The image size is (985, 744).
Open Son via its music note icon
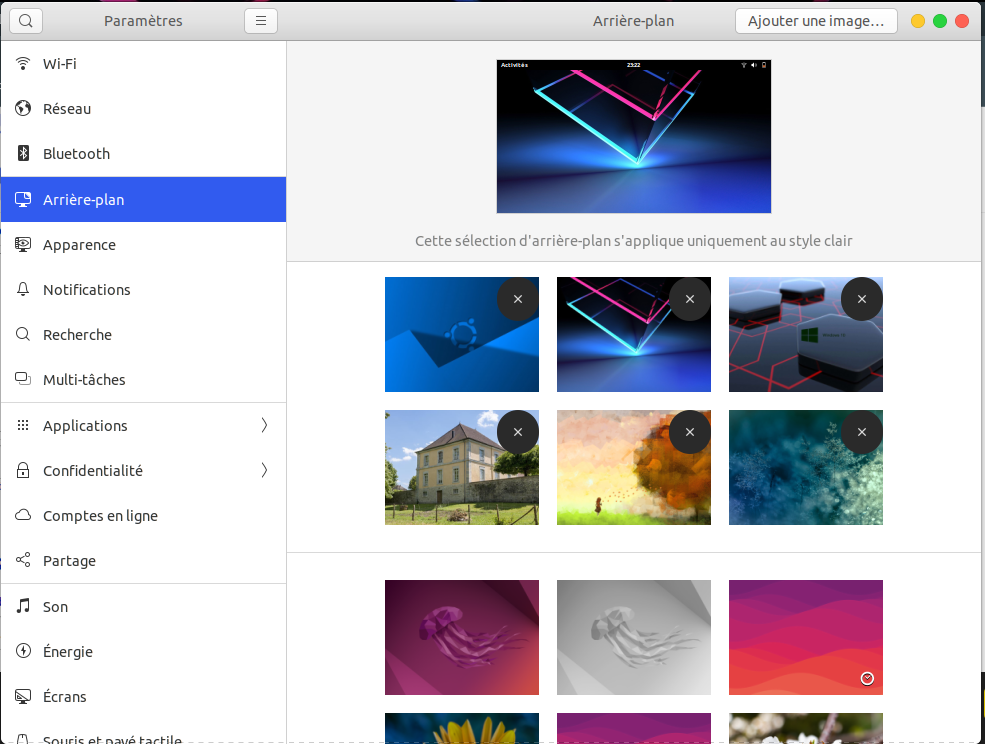[x=23, y=606]
